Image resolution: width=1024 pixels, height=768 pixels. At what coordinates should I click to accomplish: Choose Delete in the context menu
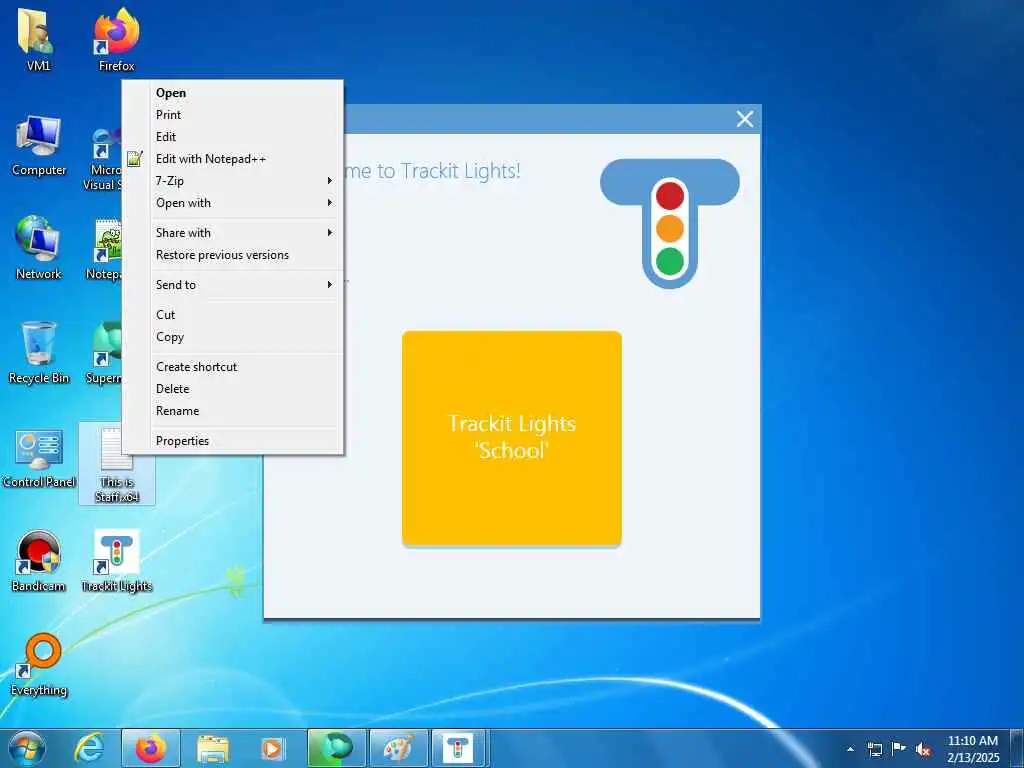coord(233,389)
